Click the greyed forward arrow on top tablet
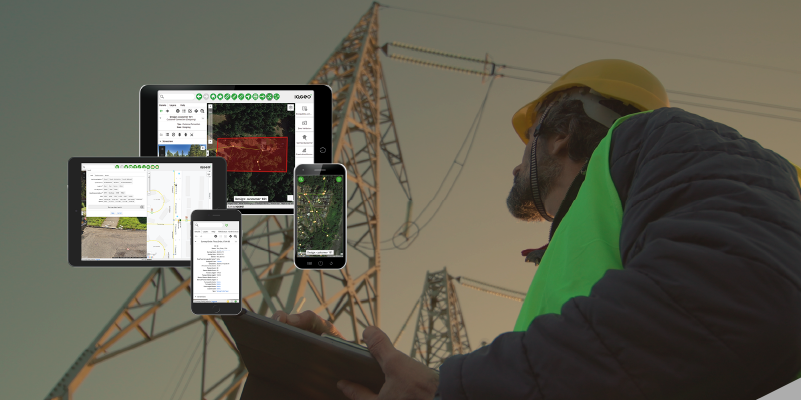 tap(206, 97)
